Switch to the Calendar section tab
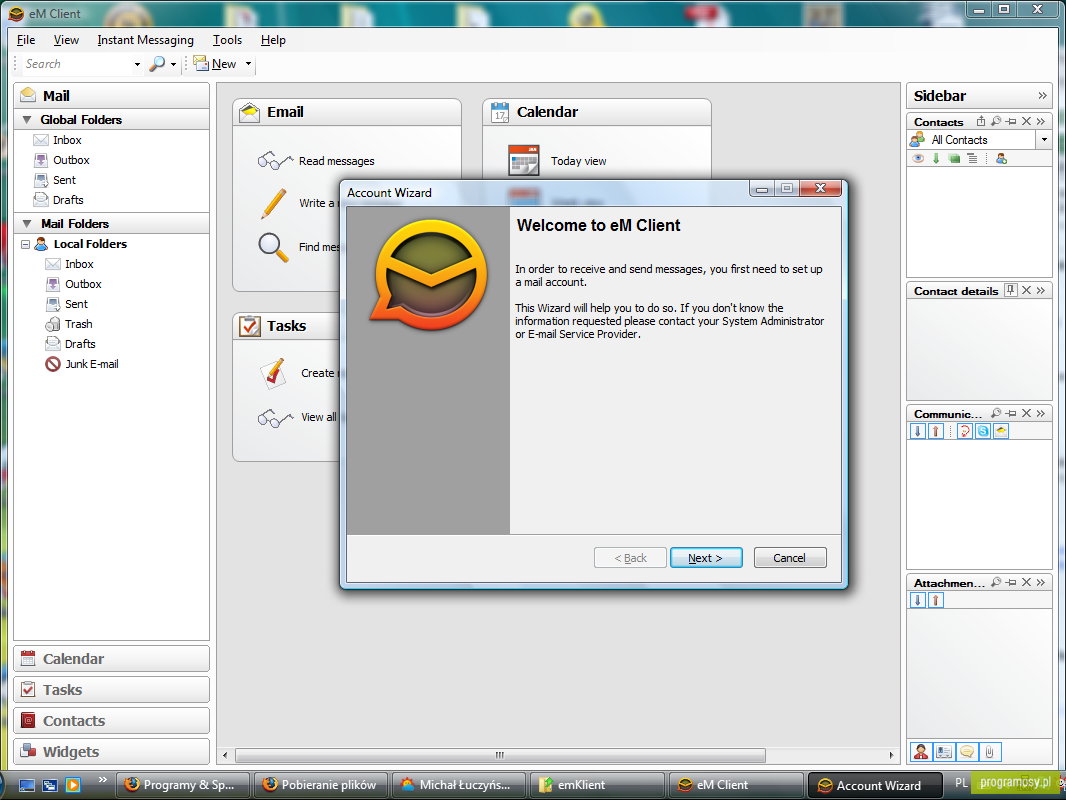 111,659
